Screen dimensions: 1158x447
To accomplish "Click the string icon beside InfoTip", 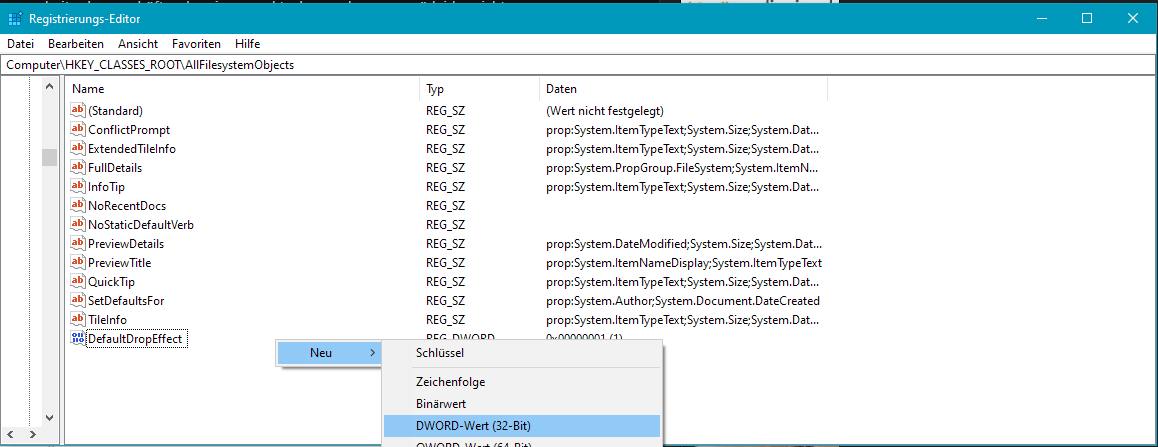I will [x=78, y=187].
